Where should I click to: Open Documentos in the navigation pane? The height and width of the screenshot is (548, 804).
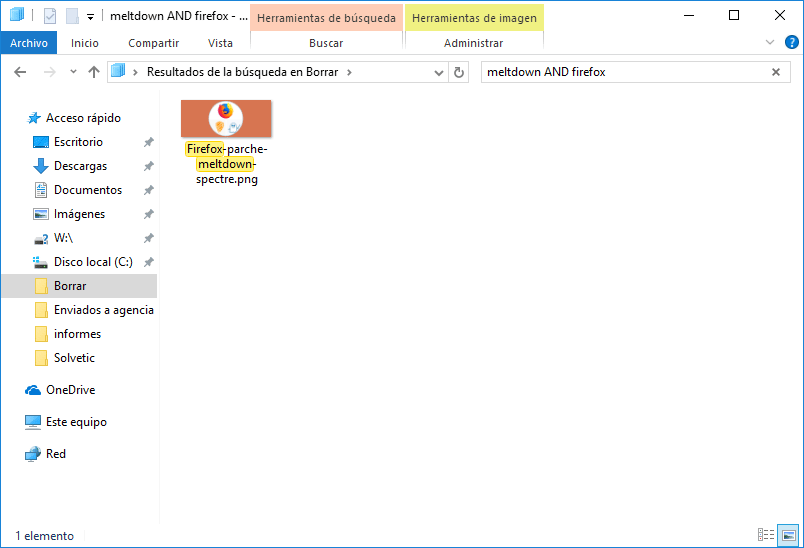coord(88,190)
